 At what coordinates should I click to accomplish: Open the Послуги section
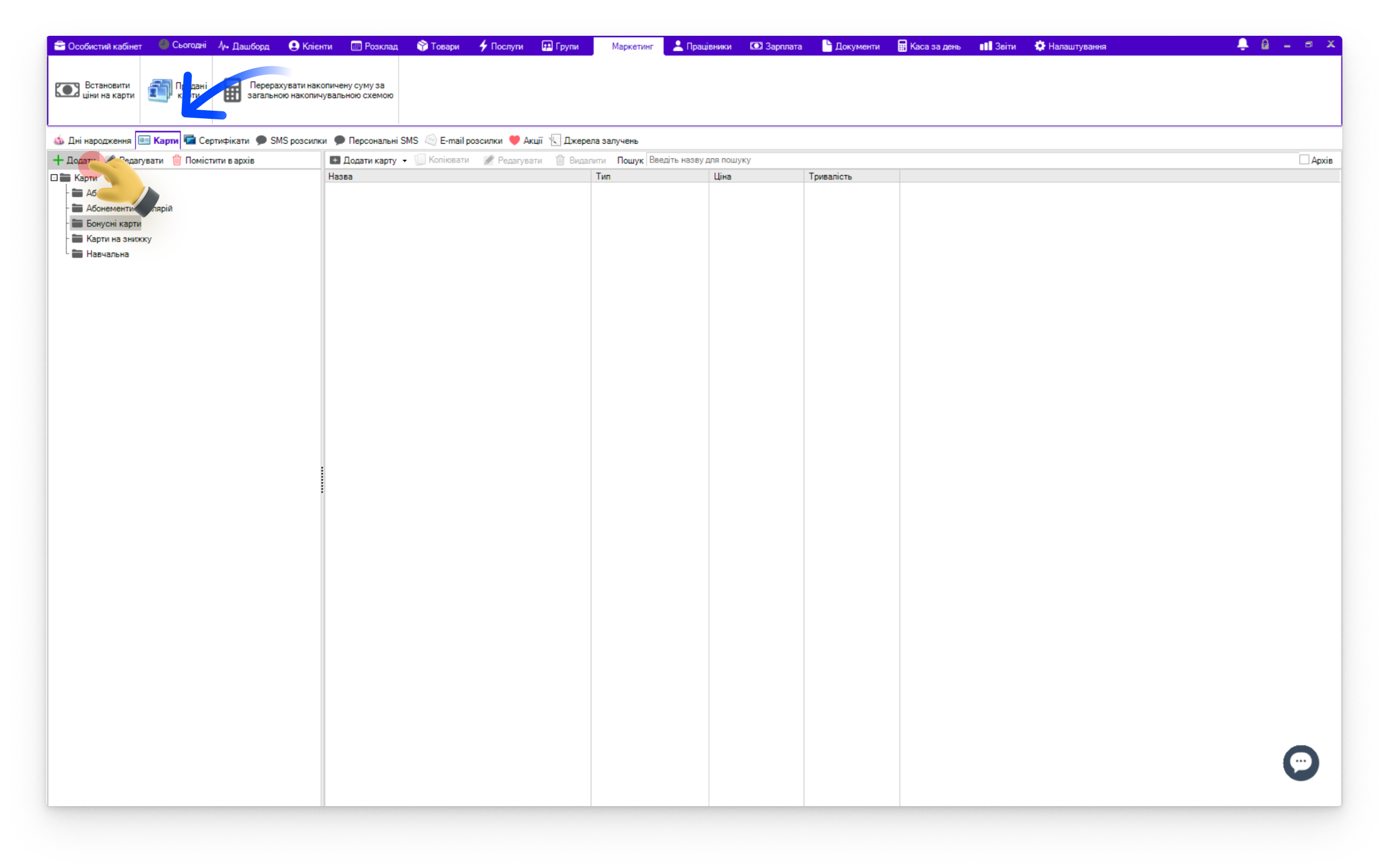tap(501, 46)
